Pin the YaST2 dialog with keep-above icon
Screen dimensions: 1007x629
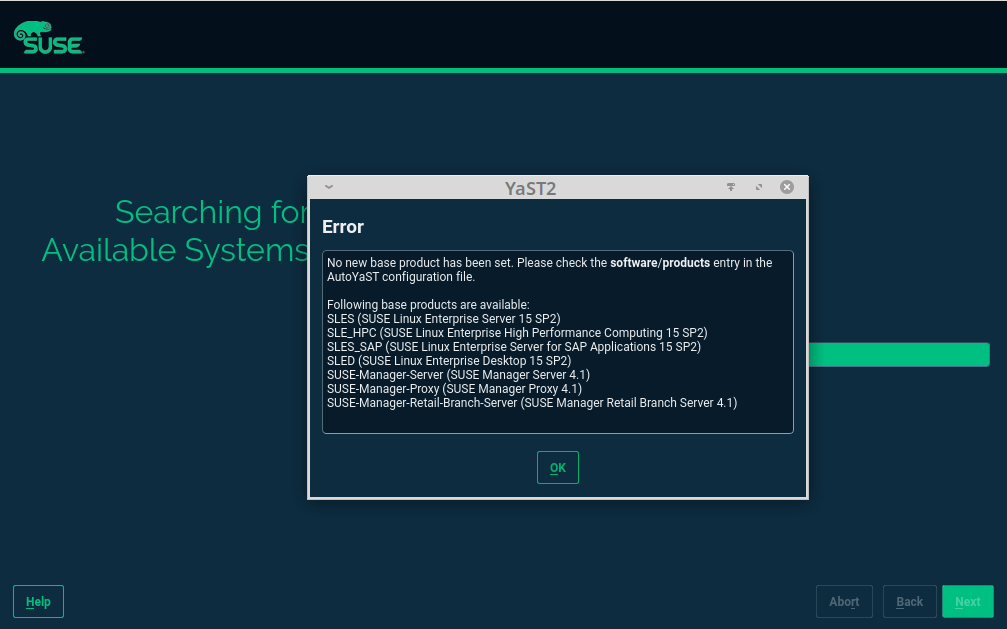tap(731, 187)
